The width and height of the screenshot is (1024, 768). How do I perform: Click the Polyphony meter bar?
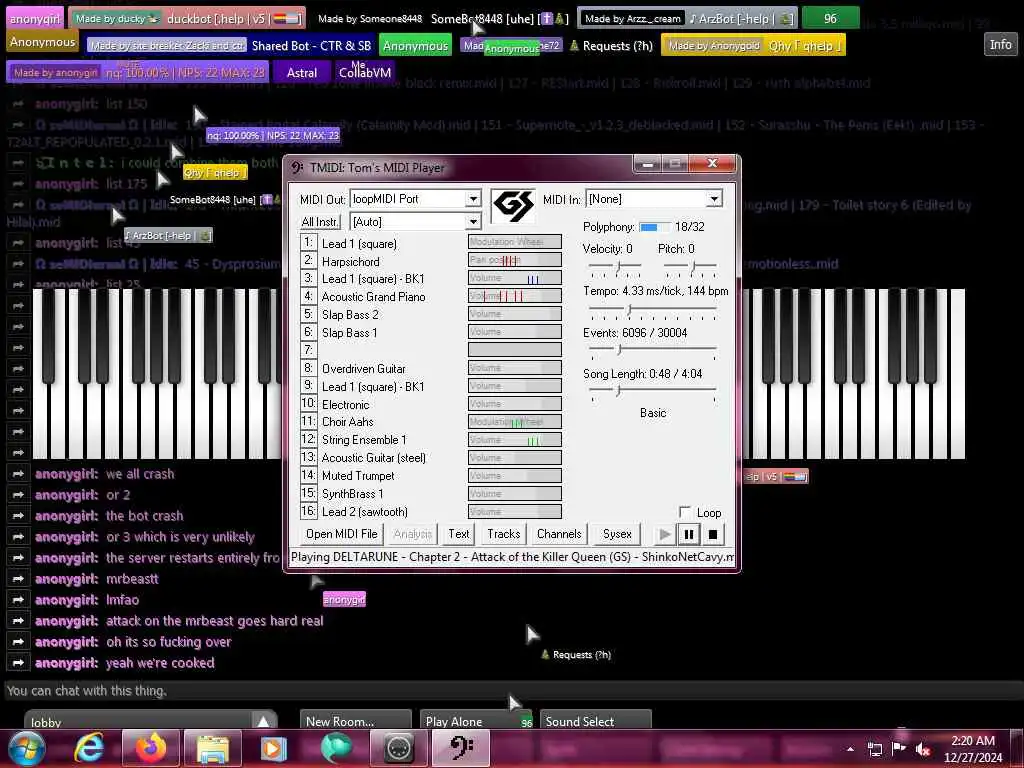pos(654,227)
